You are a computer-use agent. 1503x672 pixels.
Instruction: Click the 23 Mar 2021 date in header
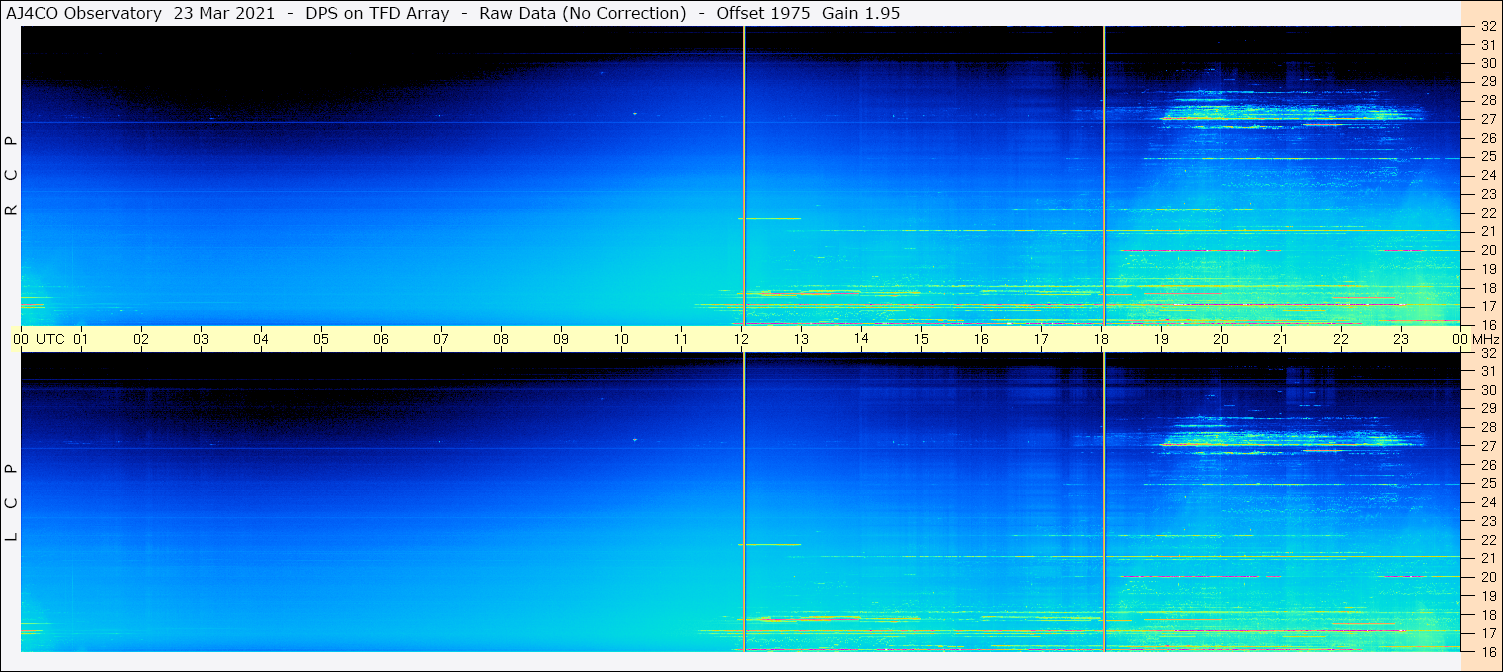tap(223, 13)
